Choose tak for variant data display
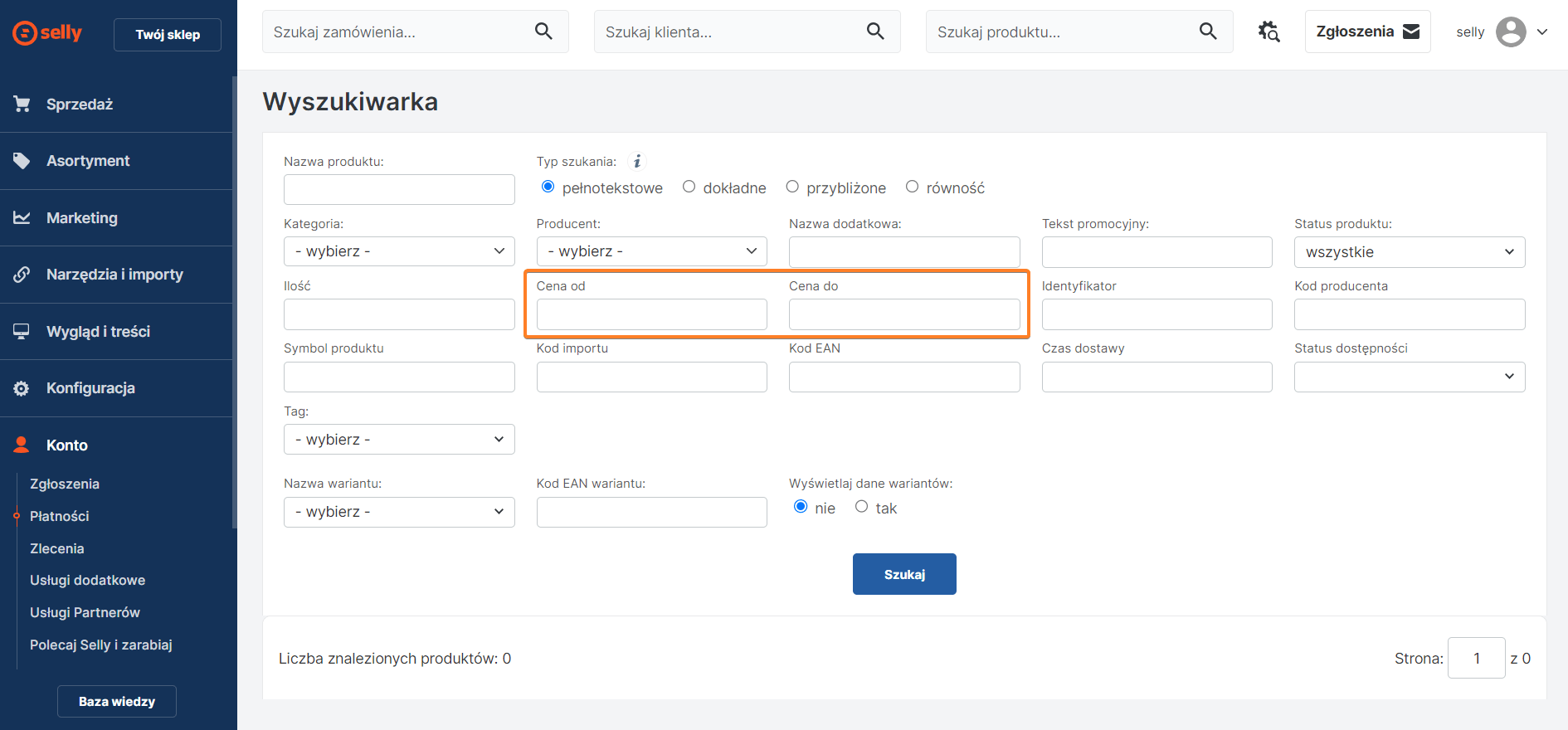The width and height of the screenshot is (1568, 730). (862, 507)
